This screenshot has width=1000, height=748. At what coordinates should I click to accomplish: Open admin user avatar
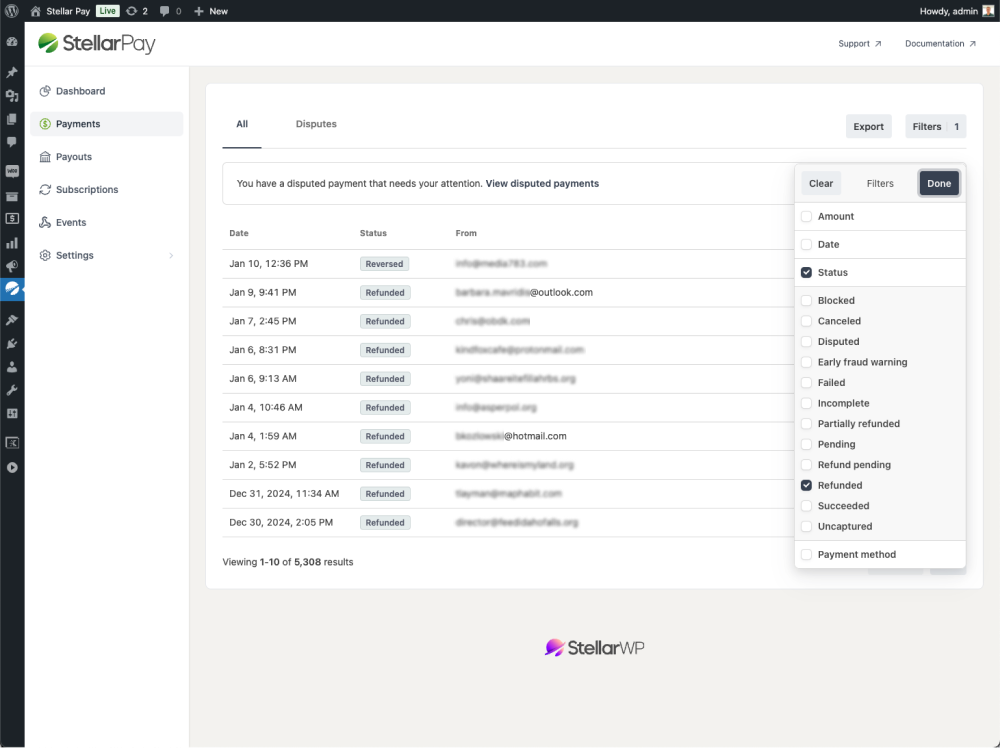pyautogui.click(x=988, y=11)
